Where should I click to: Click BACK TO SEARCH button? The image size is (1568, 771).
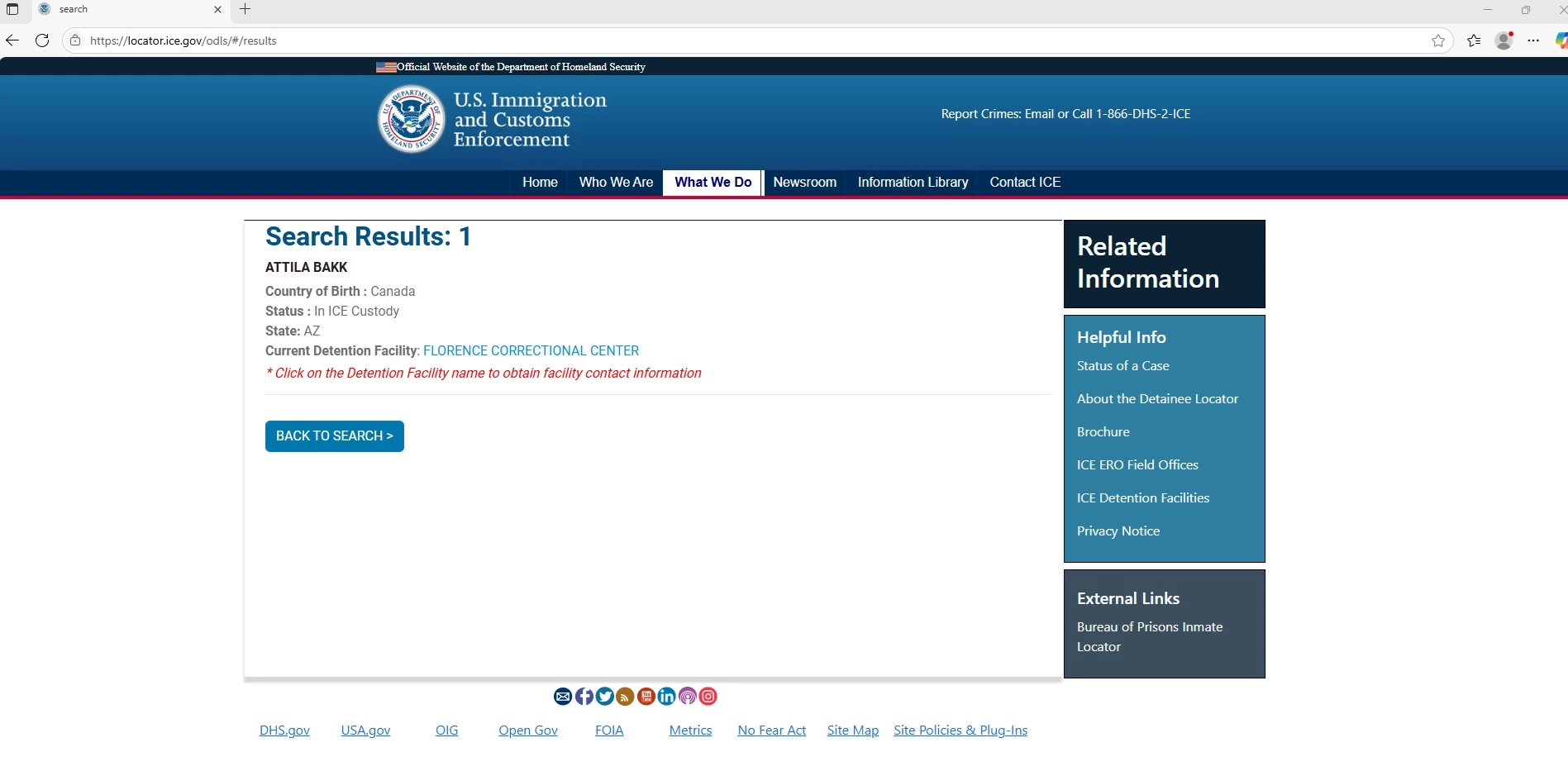(x=335, y=436)
